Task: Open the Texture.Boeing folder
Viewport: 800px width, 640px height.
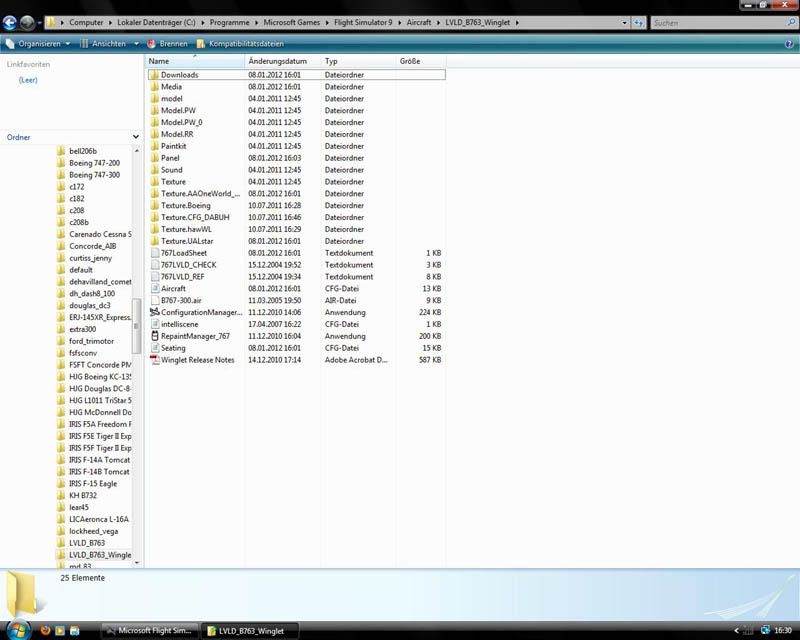Action: (x=185, y=205)
